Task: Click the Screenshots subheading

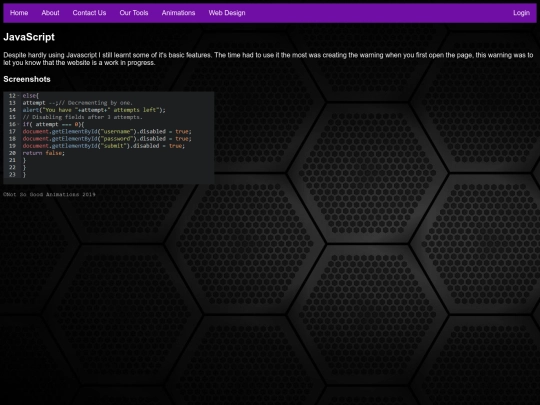Action: pos(27,79)
